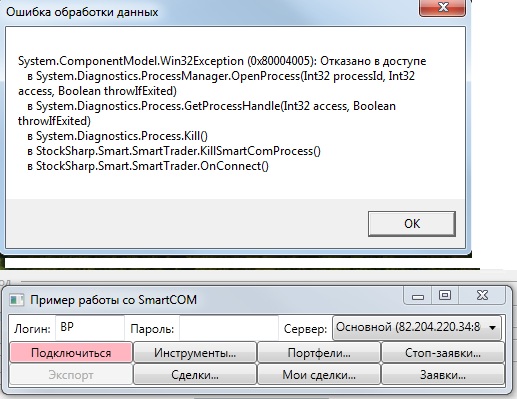Click OK in the error dialog

coord(412,224)
